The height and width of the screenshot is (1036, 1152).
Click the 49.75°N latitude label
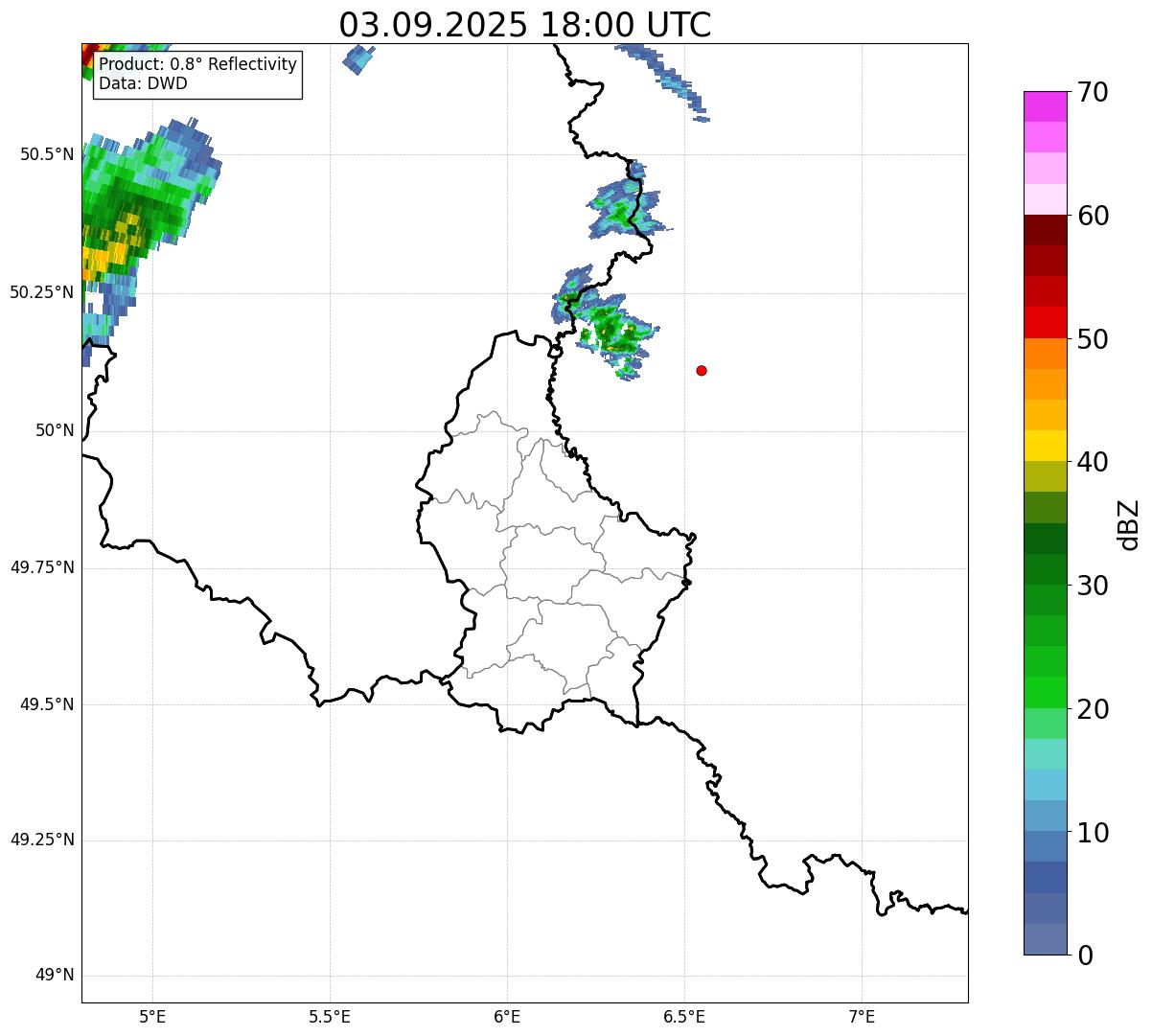tap(42, 567)
